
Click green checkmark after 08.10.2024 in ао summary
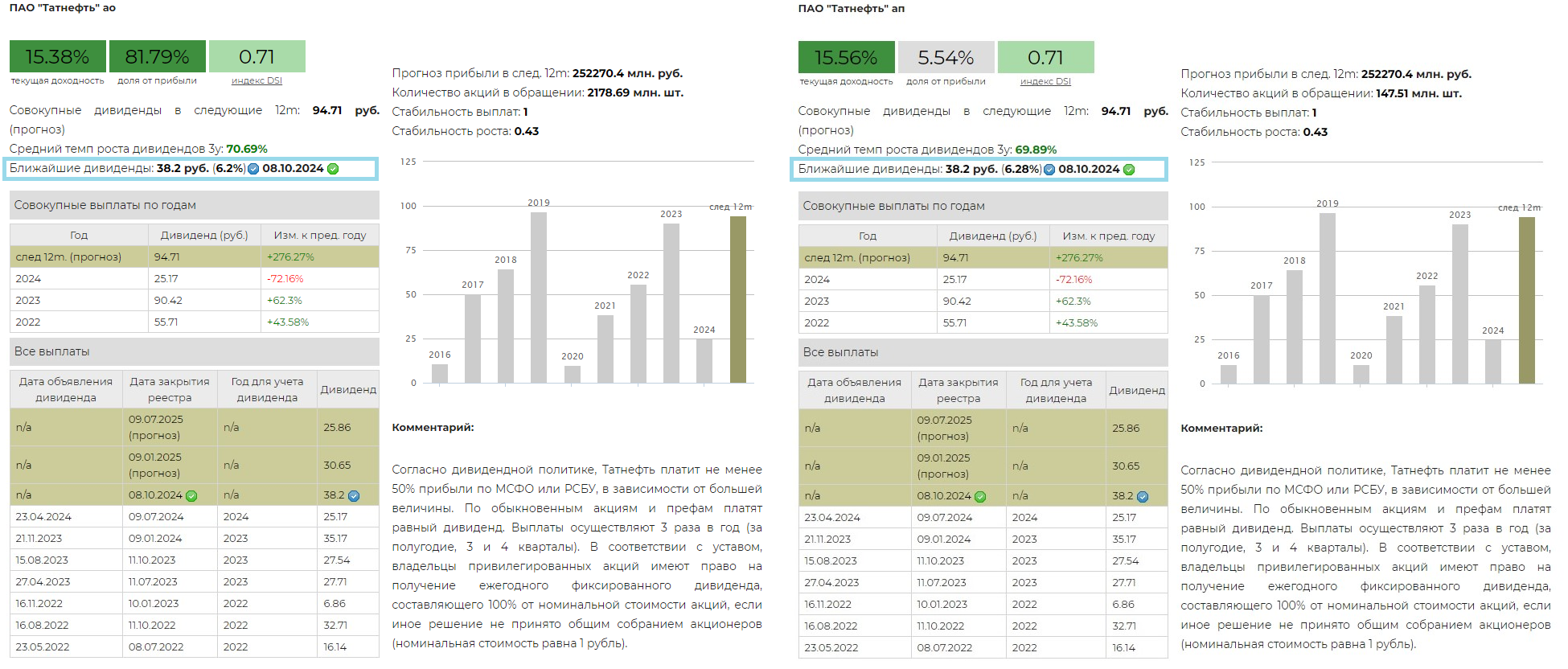[333, 169]
